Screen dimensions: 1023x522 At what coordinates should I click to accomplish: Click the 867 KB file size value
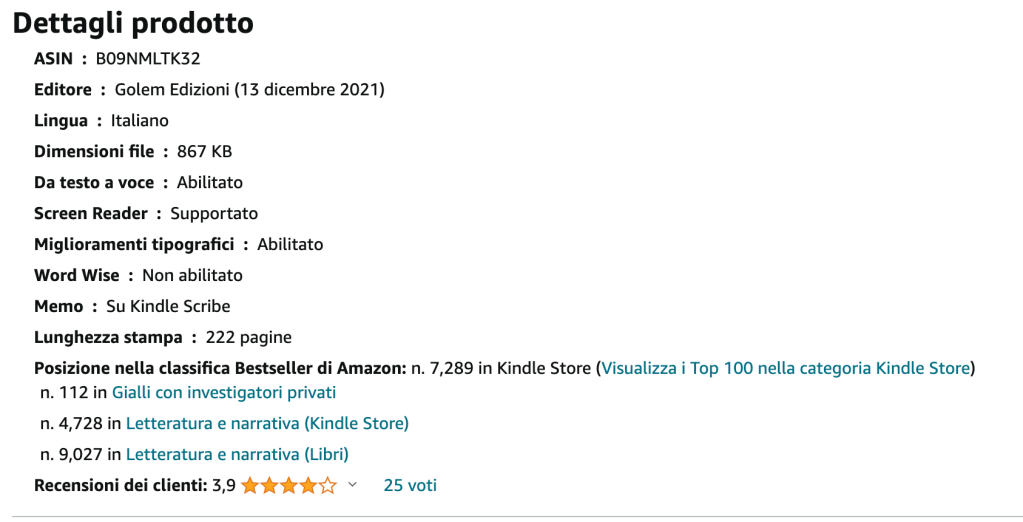coord(204,151)
